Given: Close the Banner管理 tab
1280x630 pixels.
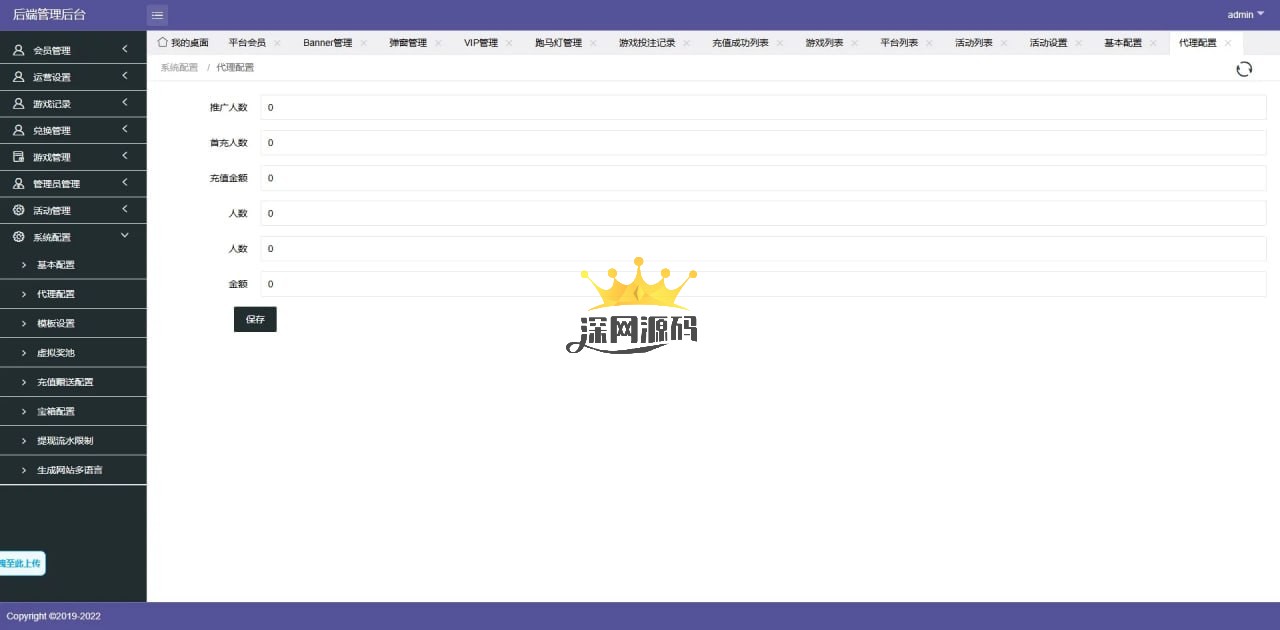Looking at the screenshot, I should point(363,43).
